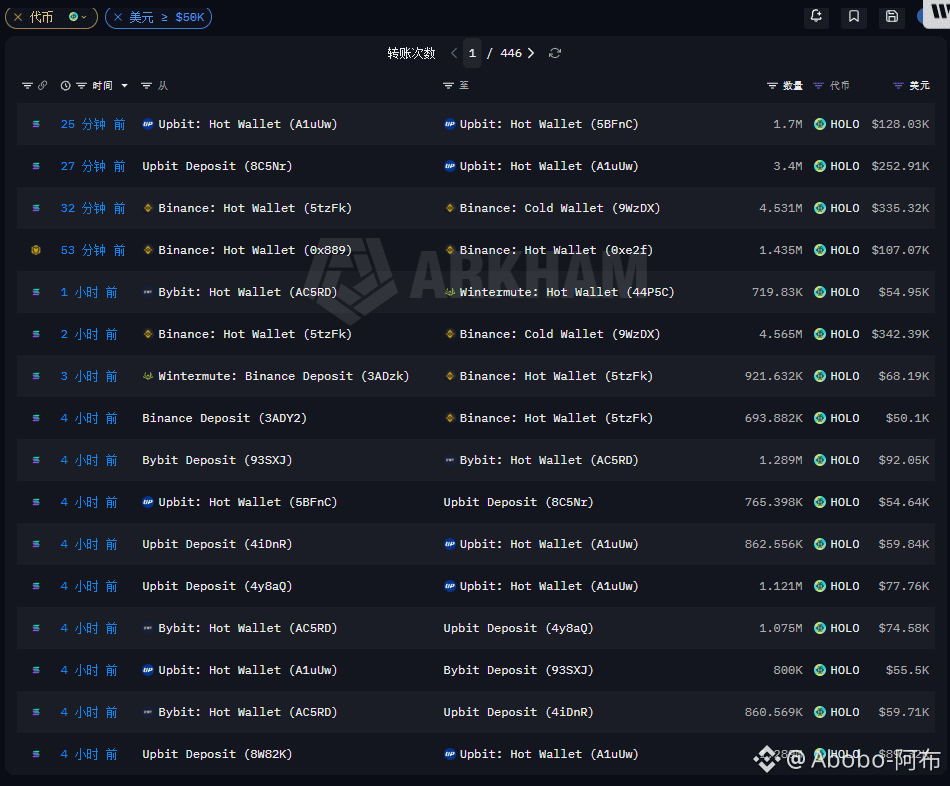Refresh the transfers list
The height and width of the screenshot is (786, 950).
pos(554,53)
